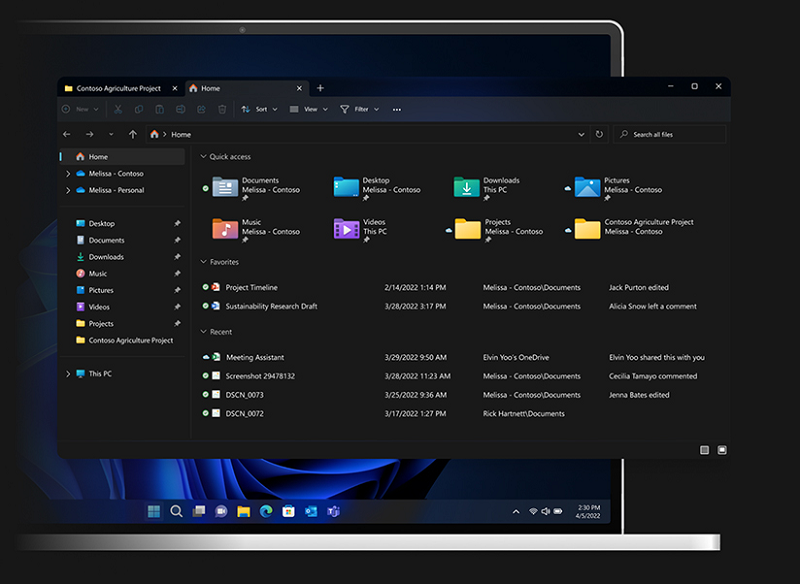Click the Share icon on the toolbar
This screenshot has width=800, height=584.
pos(200,110)
